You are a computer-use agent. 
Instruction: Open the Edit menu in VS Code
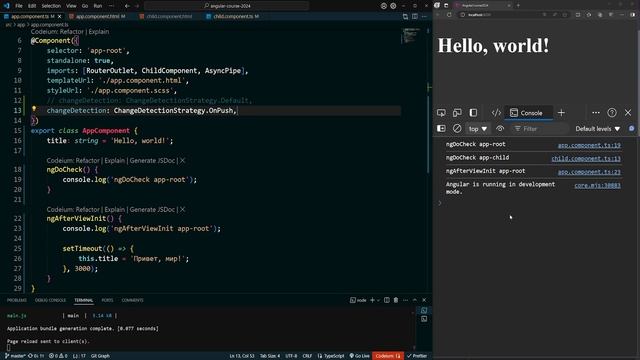(x=32, y=6)
